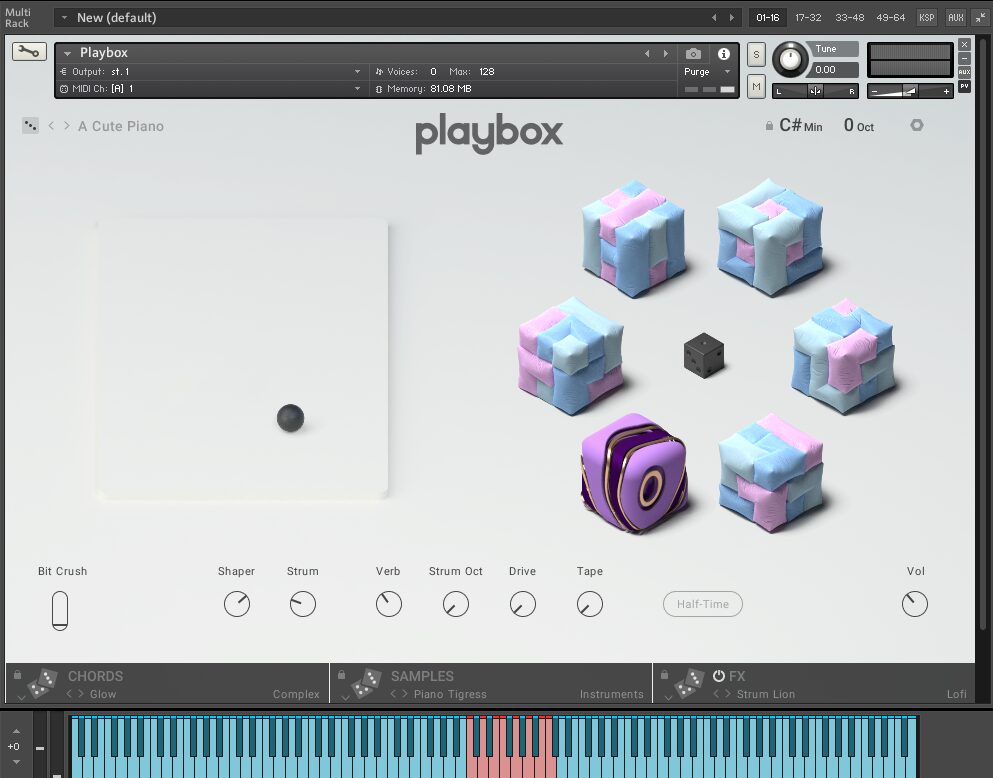Open the MIDI Ch [A] 1 dropdown
Screen dimensions: 993x778
pos(210,88)
